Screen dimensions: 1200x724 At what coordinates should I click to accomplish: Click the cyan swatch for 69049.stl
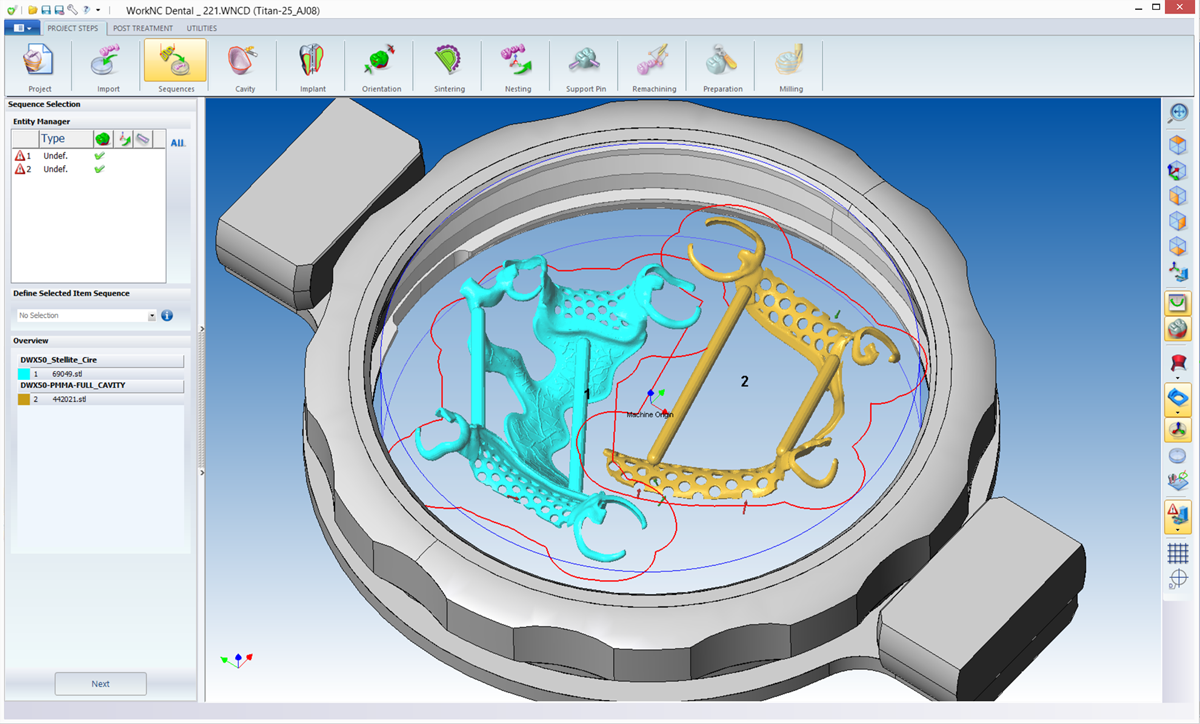[x=24, y=373]
